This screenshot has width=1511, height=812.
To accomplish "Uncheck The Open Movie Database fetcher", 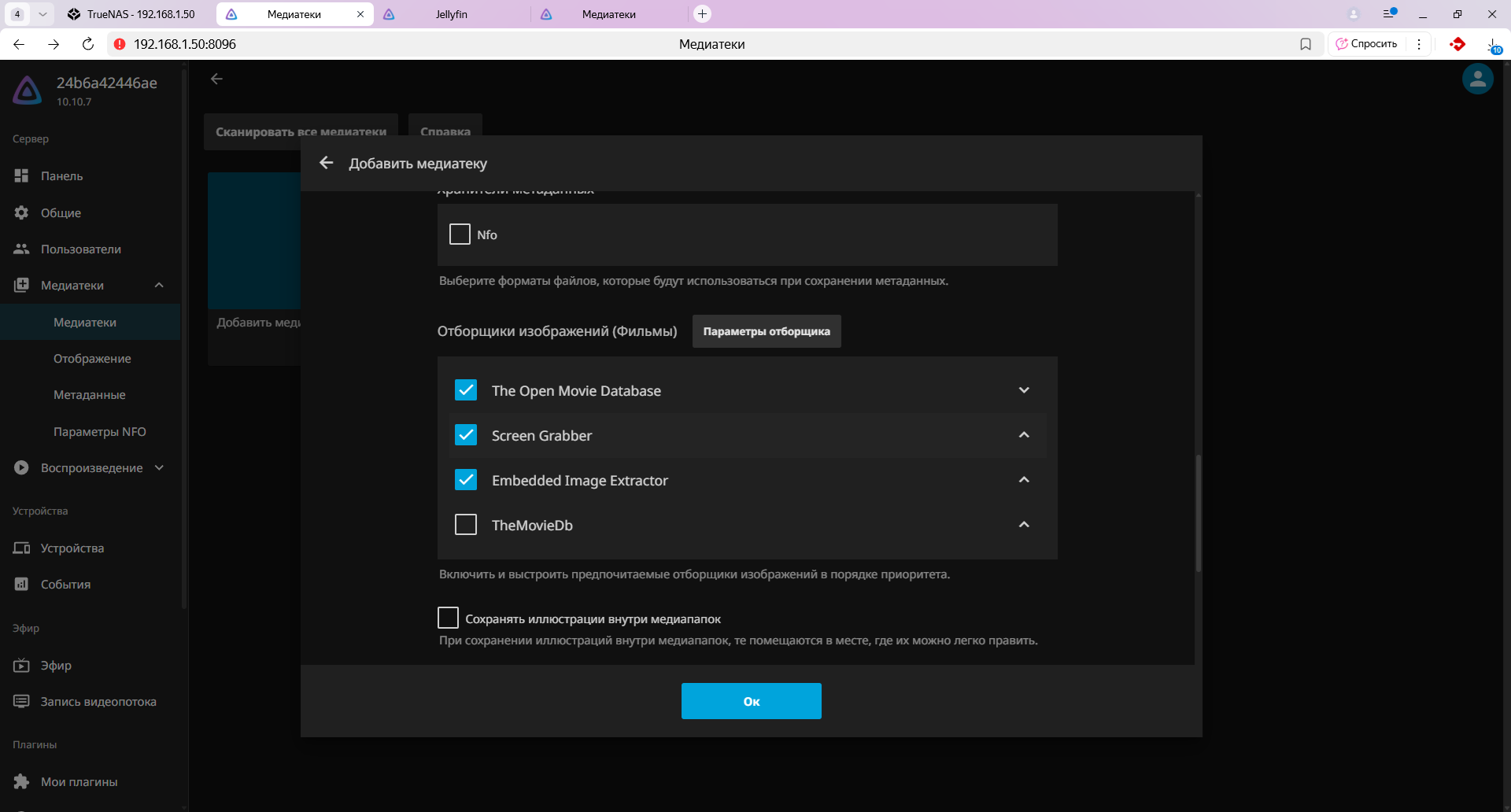I will click(466, 390).
